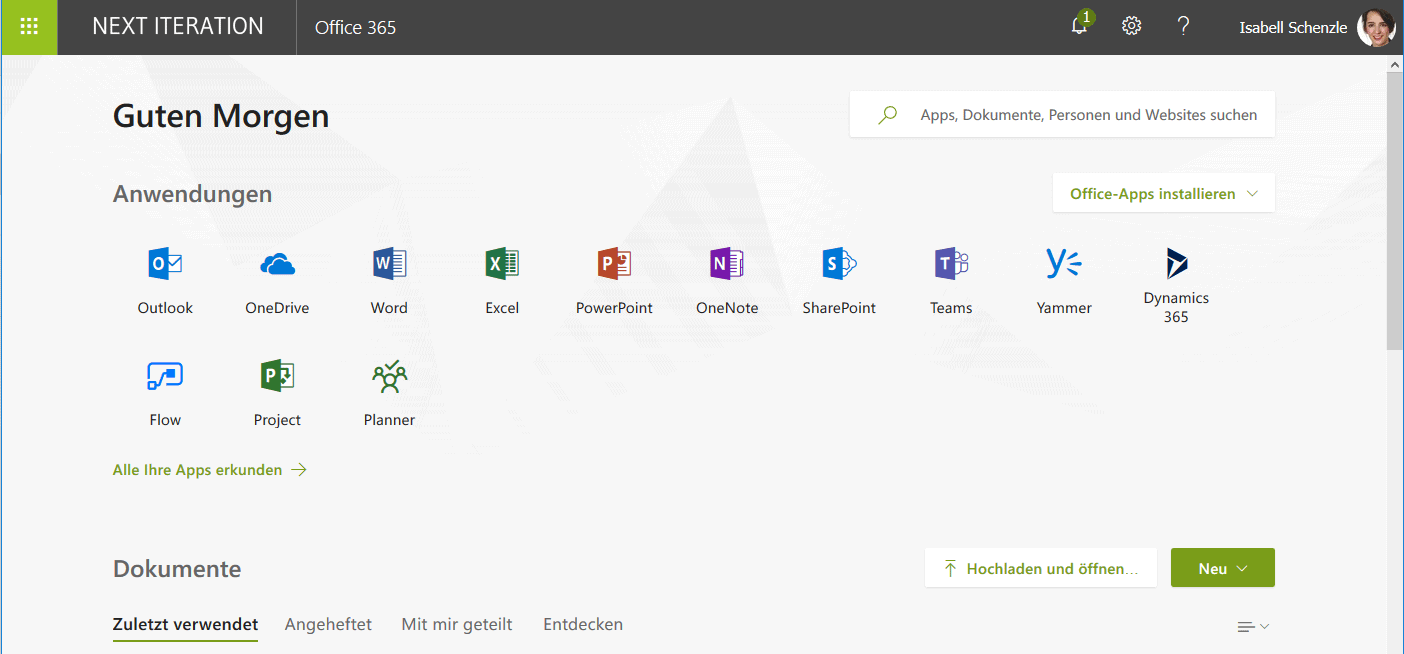Click the vertical scrollbar thumb
The image size is (1404, 654).
(1395, 210)
